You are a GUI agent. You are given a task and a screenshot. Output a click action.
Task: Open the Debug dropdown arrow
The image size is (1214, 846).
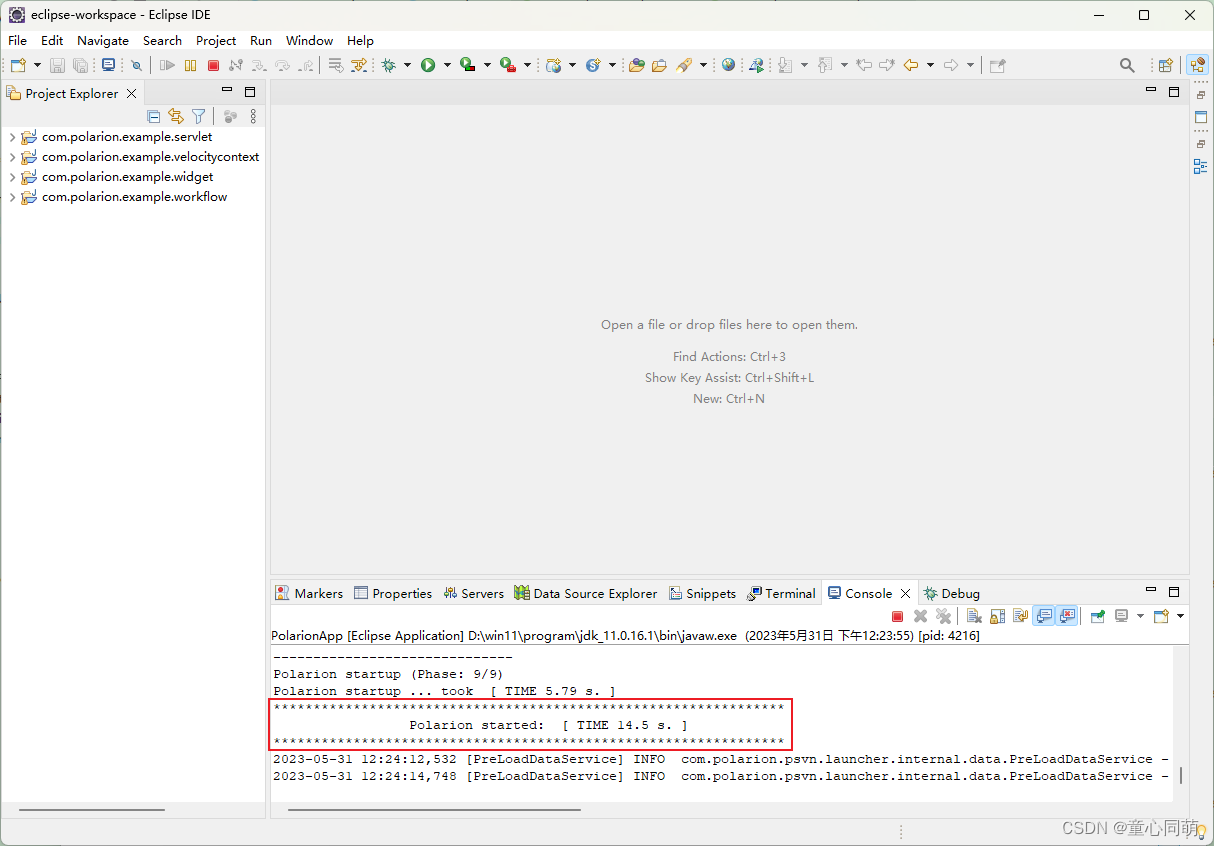[x=407, y=65]
